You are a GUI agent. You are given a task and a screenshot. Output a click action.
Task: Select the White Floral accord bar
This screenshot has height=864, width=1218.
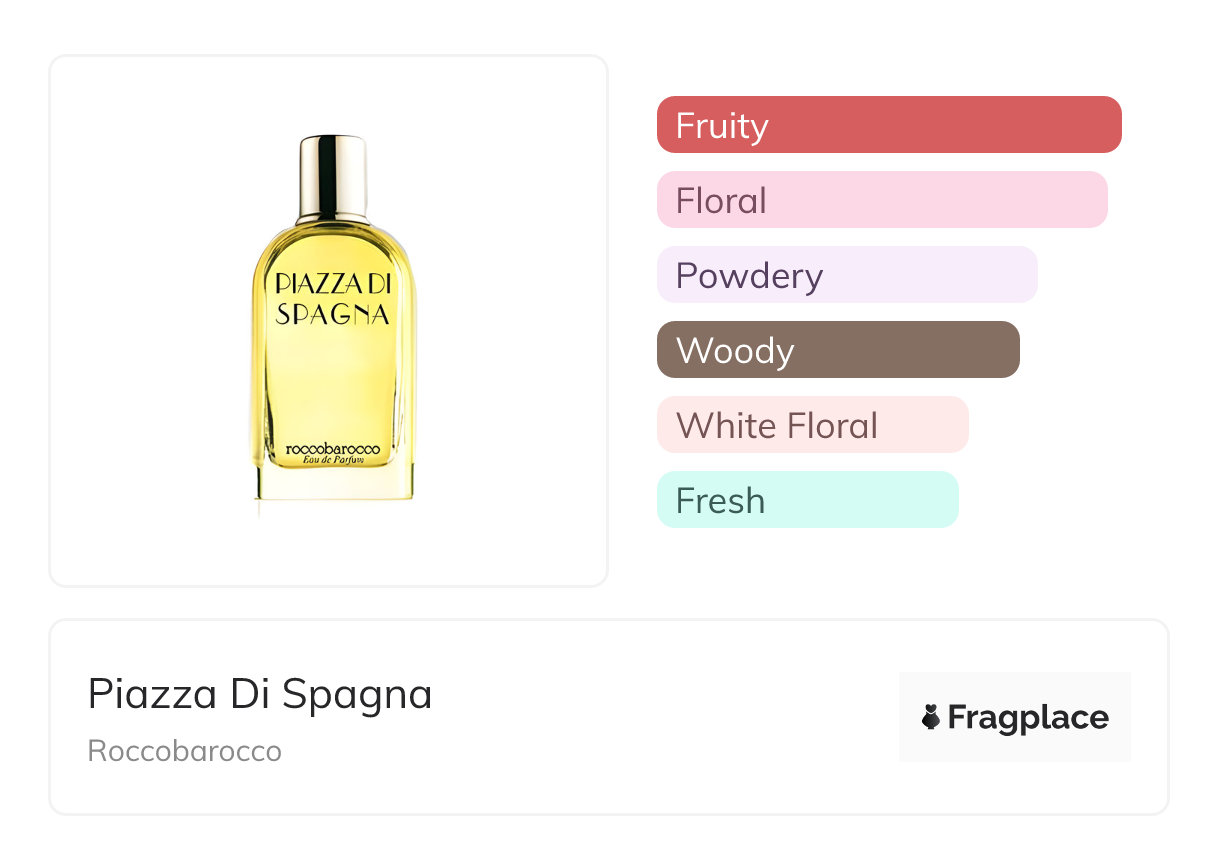(x=812, y=425)
